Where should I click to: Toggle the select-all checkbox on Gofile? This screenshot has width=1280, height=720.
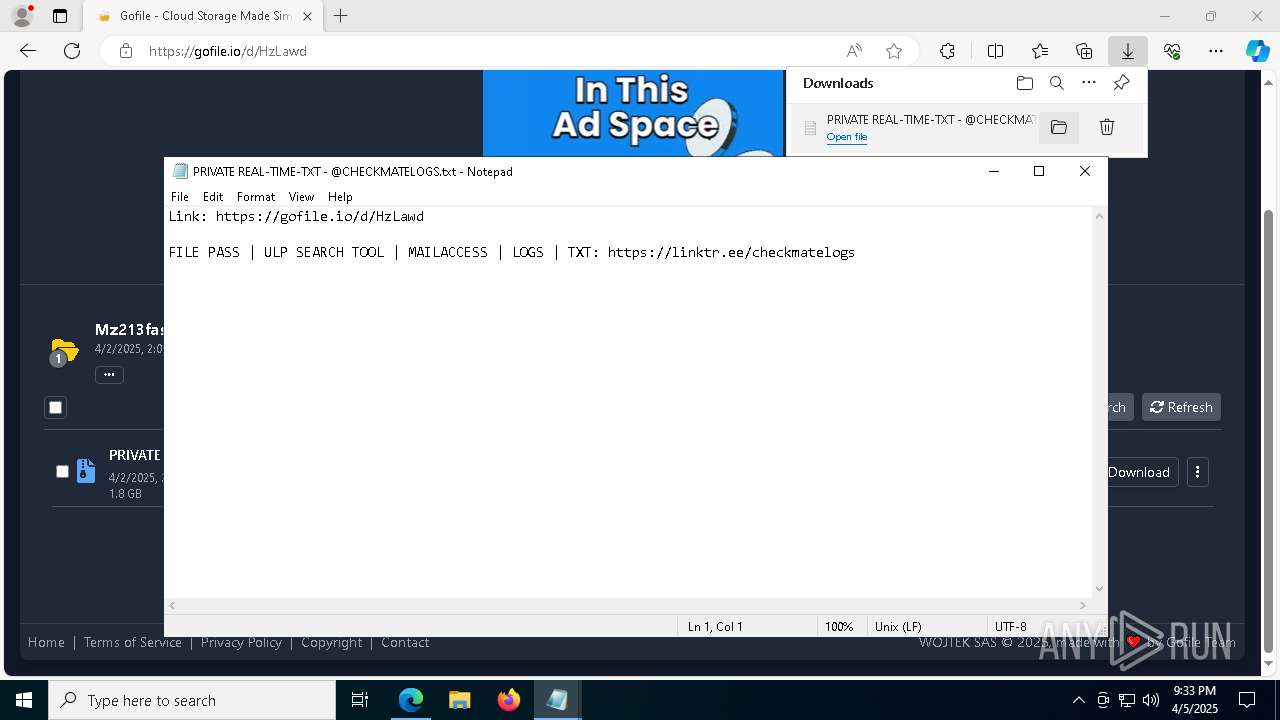click(56, 407)
